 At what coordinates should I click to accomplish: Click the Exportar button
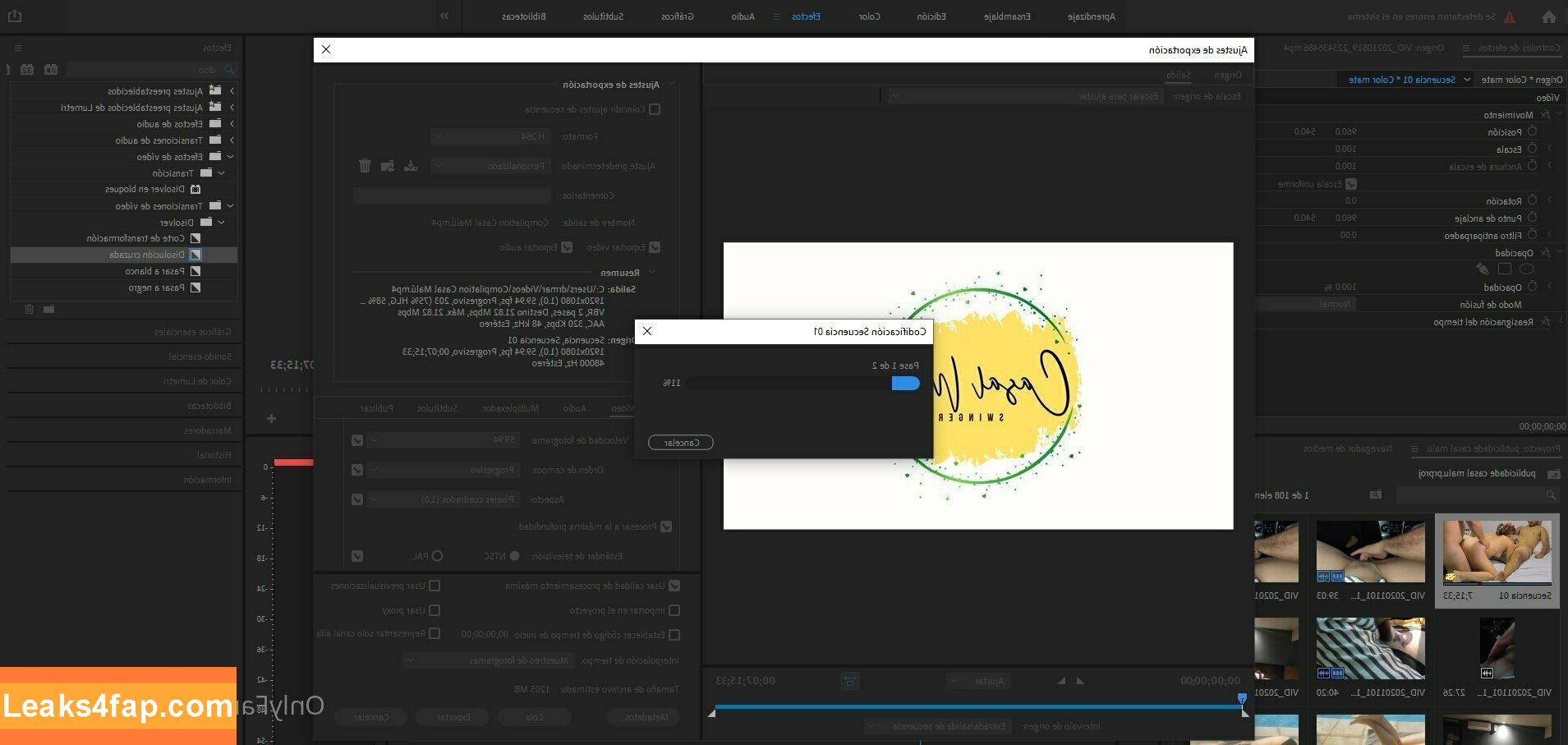tap(453, 717)
